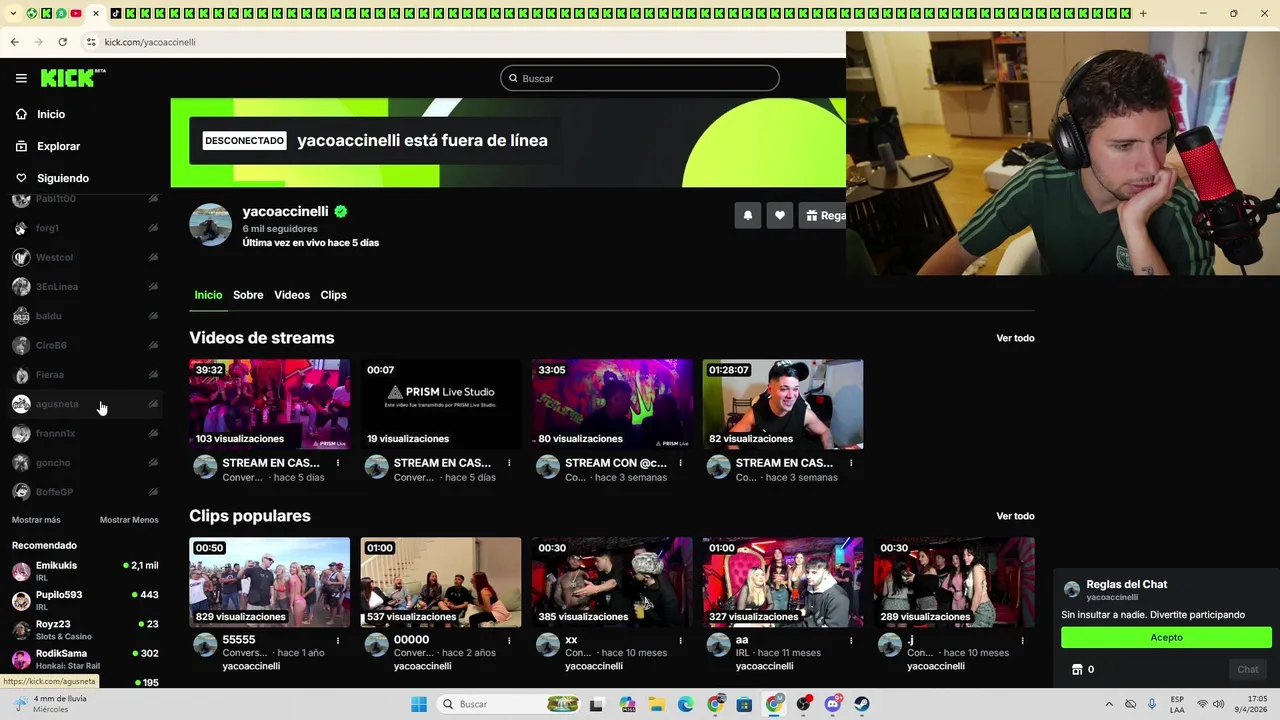Play the 39:32 stream video thumbnail

[x=270, y=404]
